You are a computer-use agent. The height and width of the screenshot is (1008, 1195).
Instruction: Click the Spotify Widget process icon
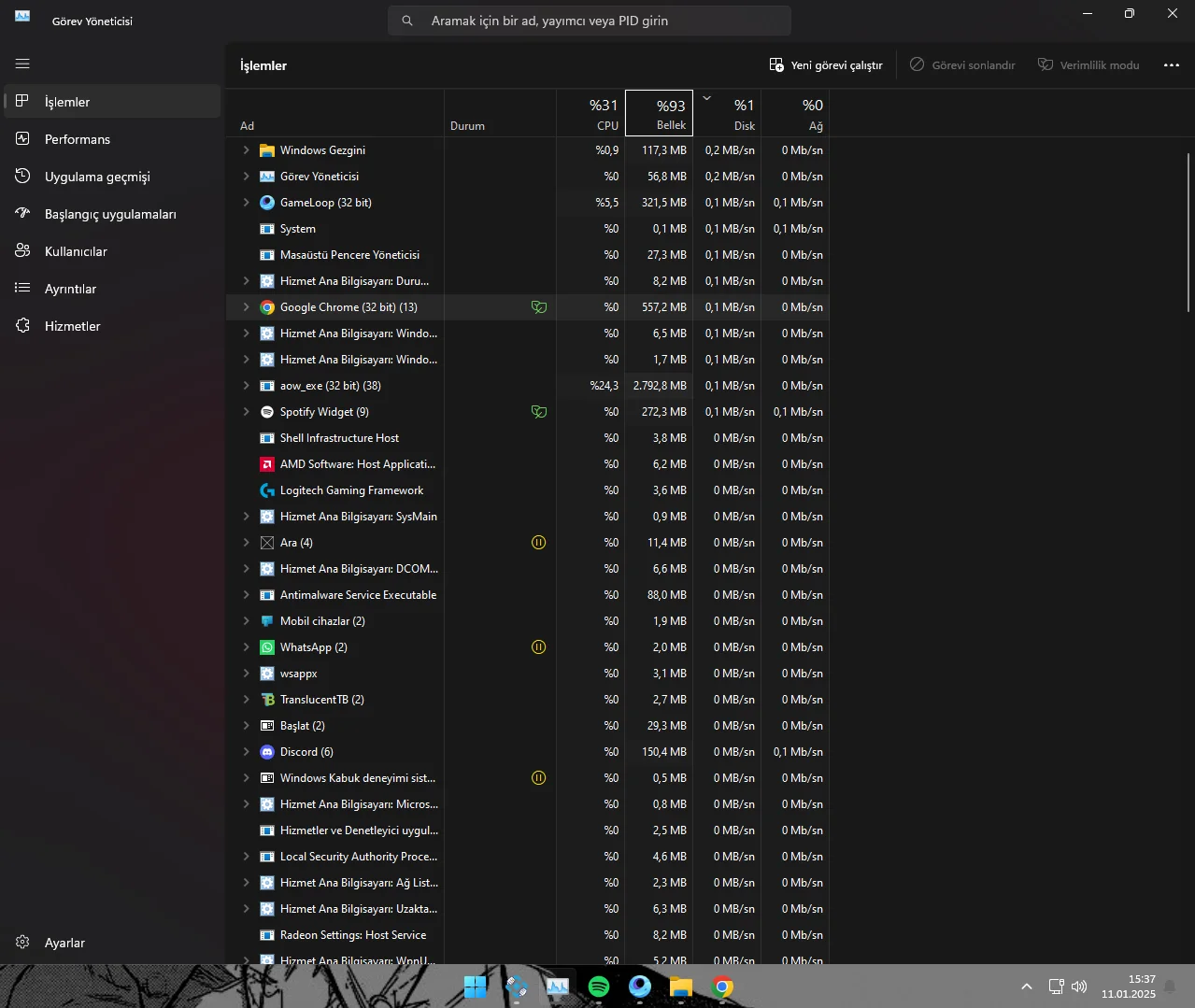tap(267, 412)
